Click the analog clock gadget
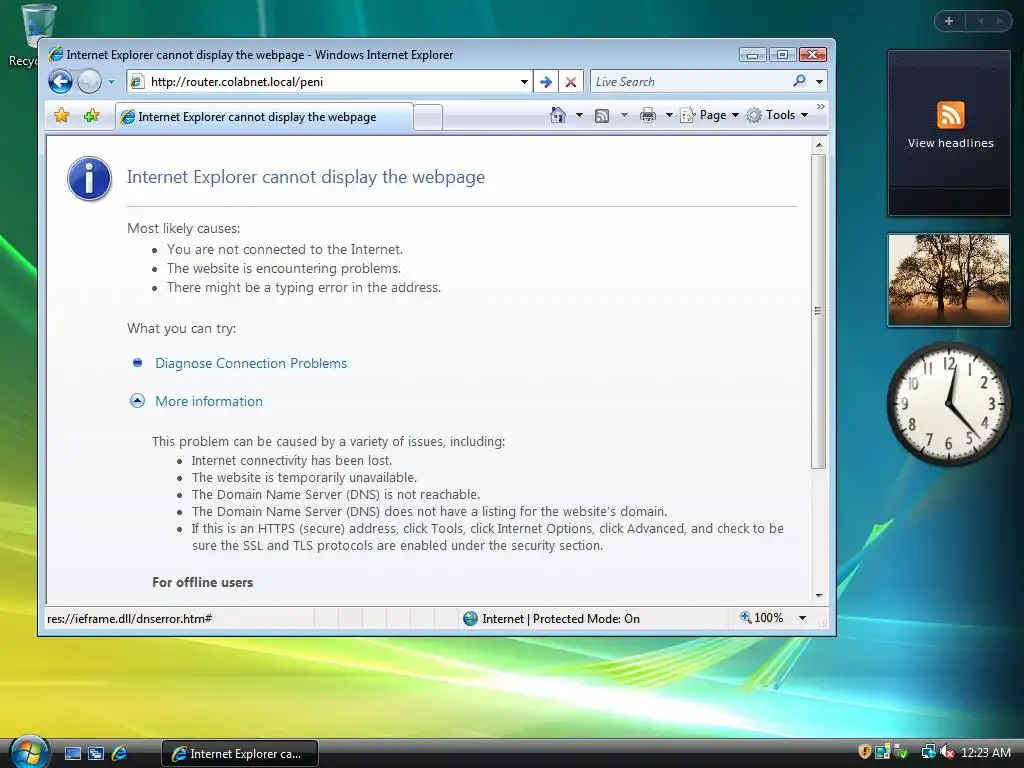The width and height of the screenshot is (1024, 768). (949, 404)
